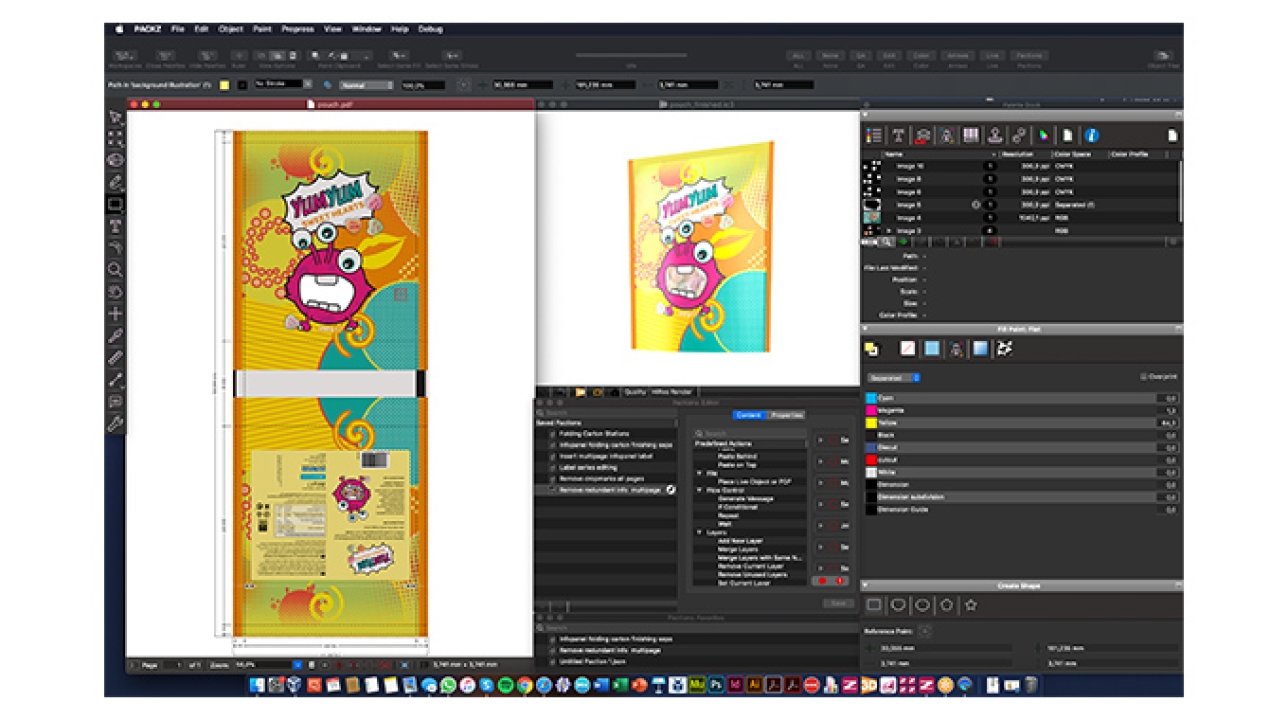This screenshot has width=1280, height=720.
Task: Select the rectangle shape tool in toolbox
Action: [x=116, y=204]
